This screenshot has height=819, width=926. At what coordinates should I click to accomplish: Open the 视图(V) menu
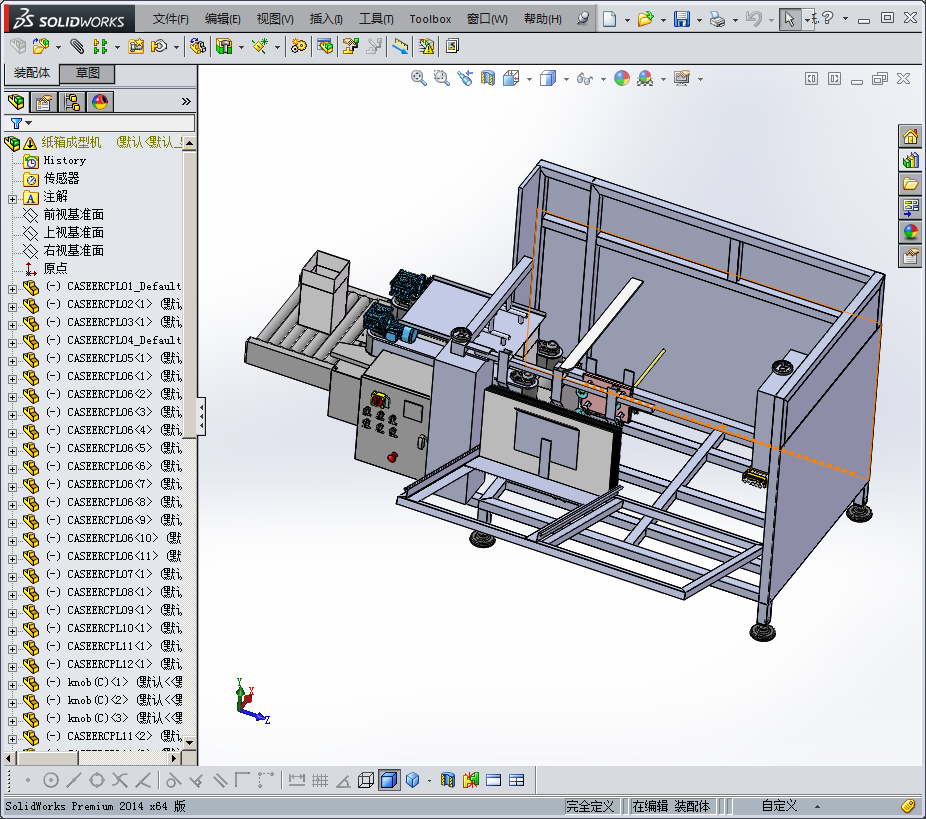(275, 19)
